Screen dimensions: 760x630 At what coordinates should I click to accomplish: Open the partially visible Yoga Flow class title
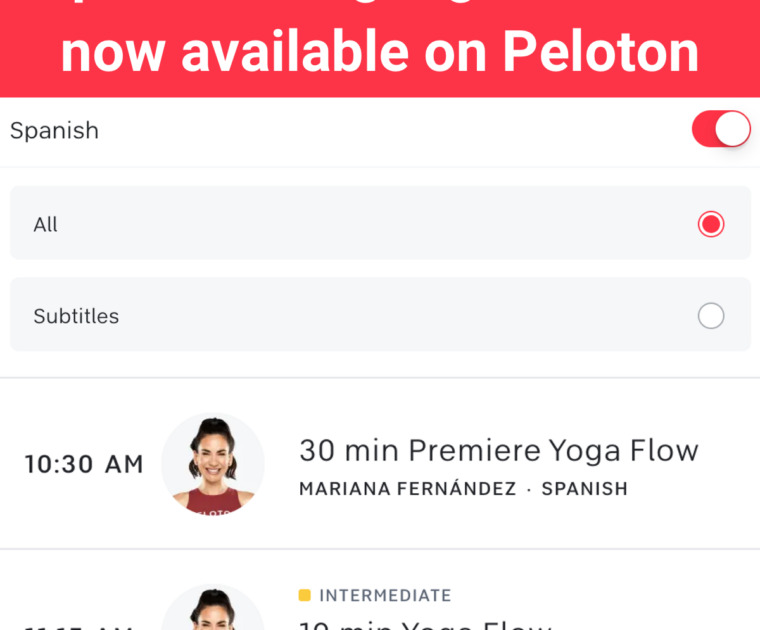click(x=426, y=624)
